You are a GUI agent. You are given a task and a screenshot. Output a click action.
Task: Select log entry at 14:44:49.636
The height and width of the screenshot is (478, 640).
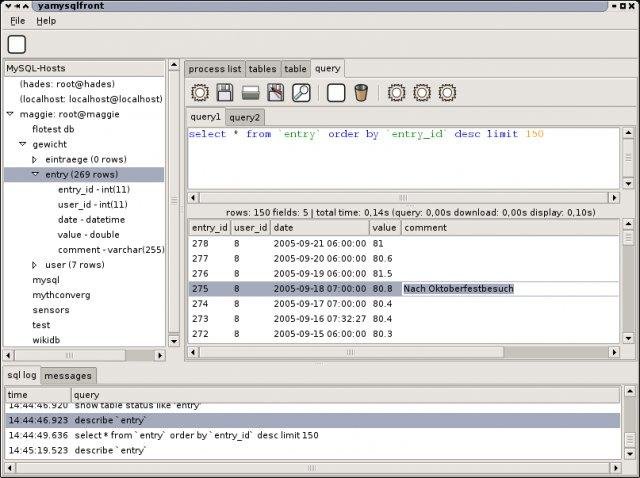(313, 436)
